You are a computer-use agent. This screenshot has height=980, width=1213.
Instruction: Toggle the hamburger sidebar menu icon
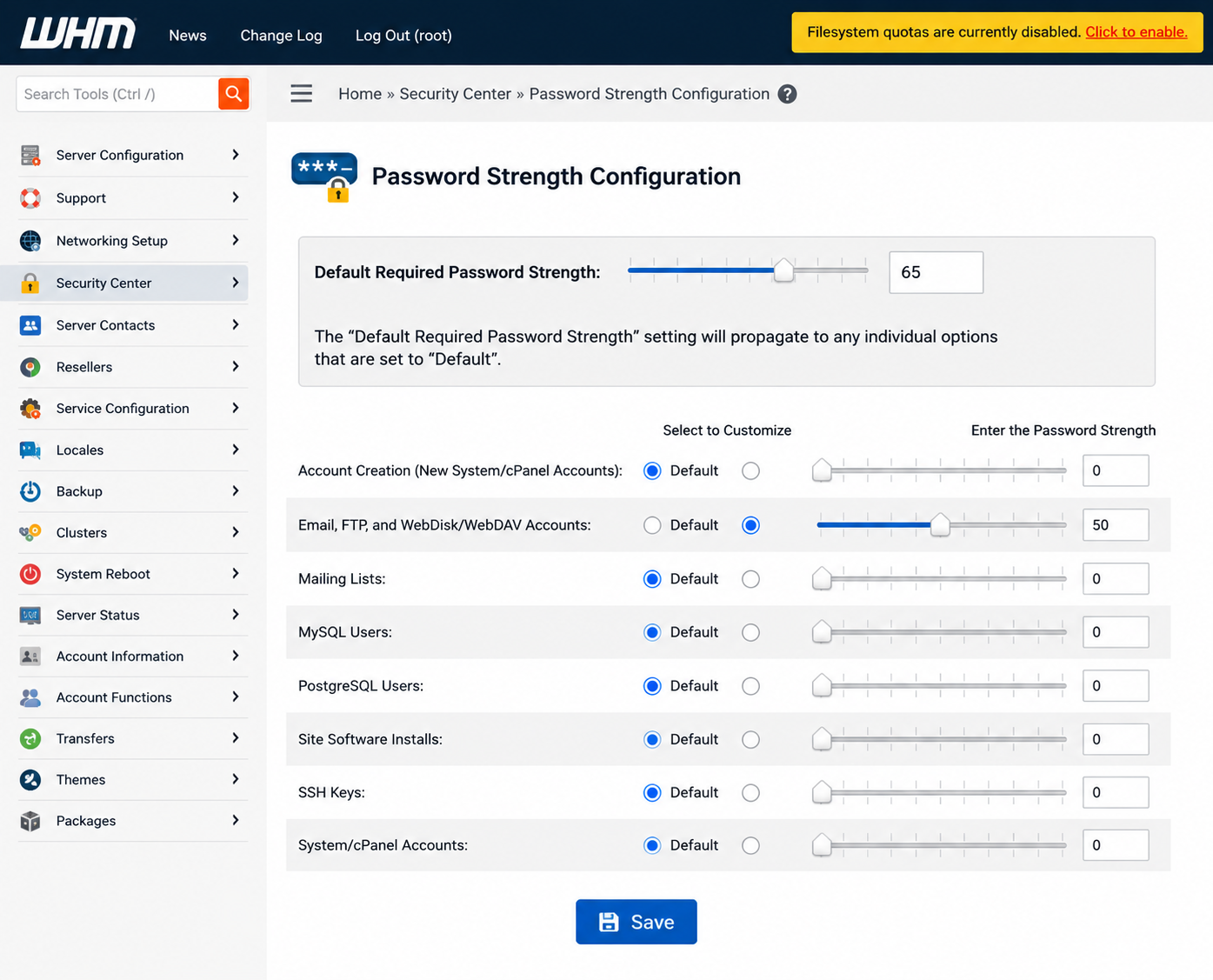point(301,93)
